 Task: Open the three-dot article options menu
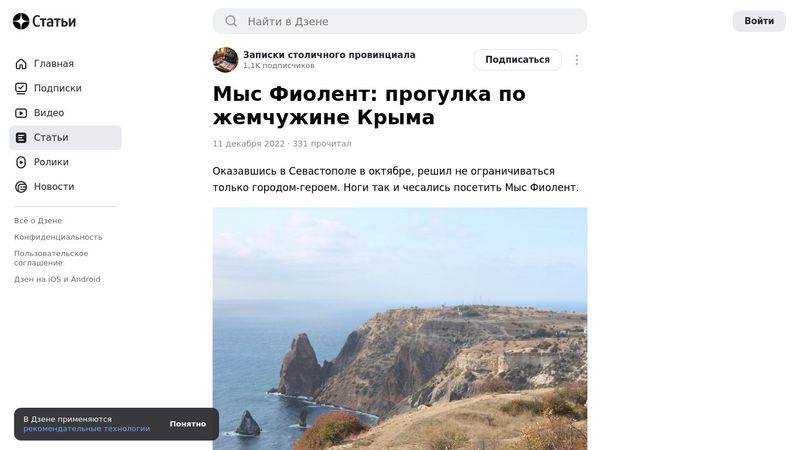click(x=577, y=60)
